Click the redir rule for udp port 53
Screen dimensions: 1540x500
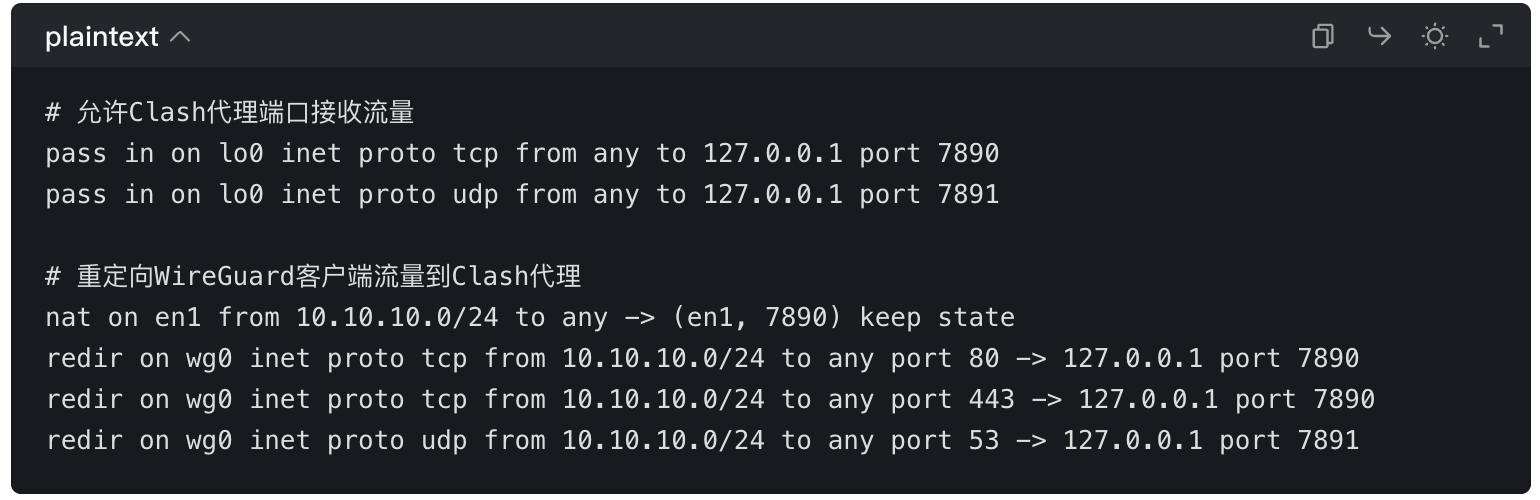tap(702, 441)
